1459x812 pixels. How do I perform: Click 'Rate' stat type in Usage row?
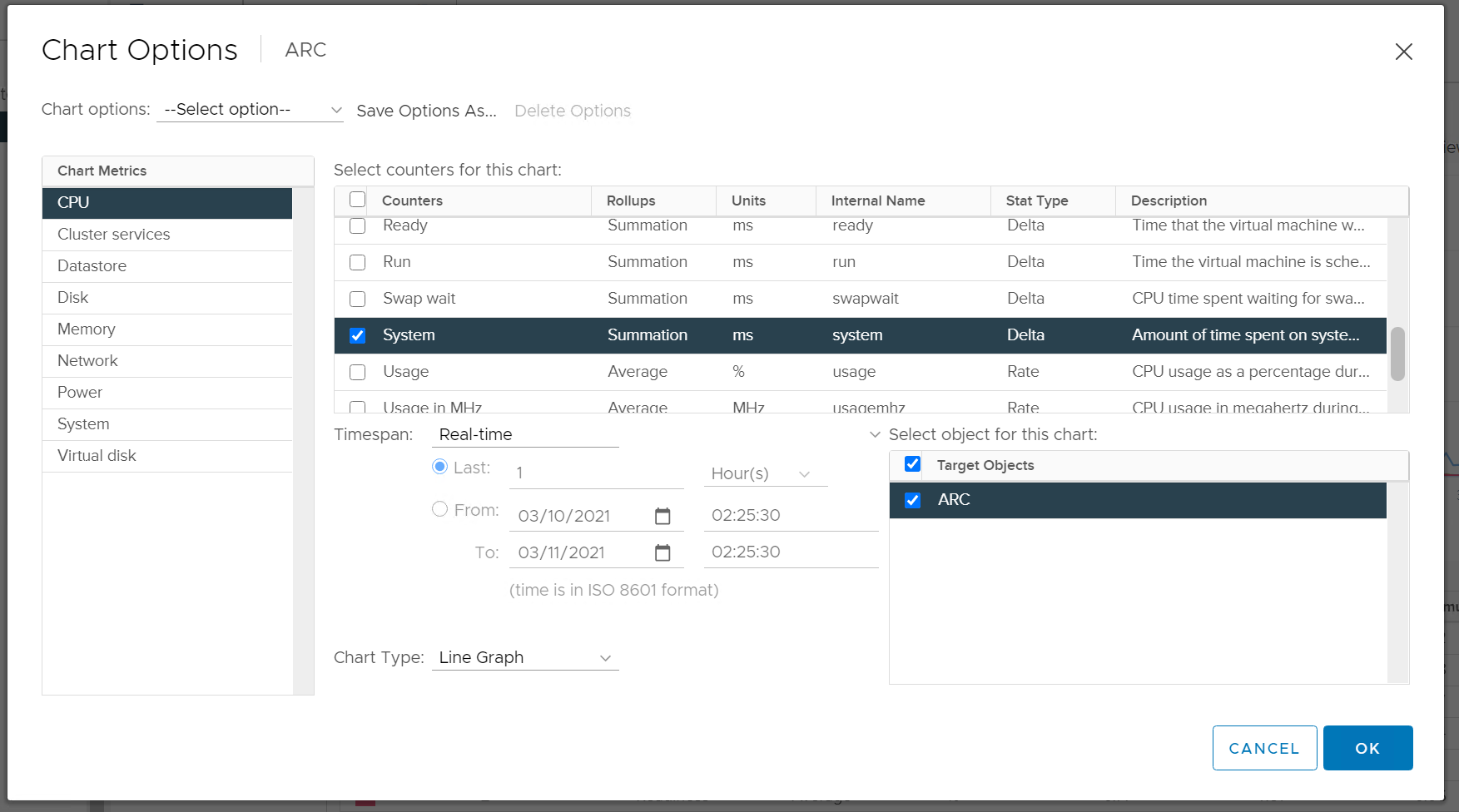[1023, 372]
